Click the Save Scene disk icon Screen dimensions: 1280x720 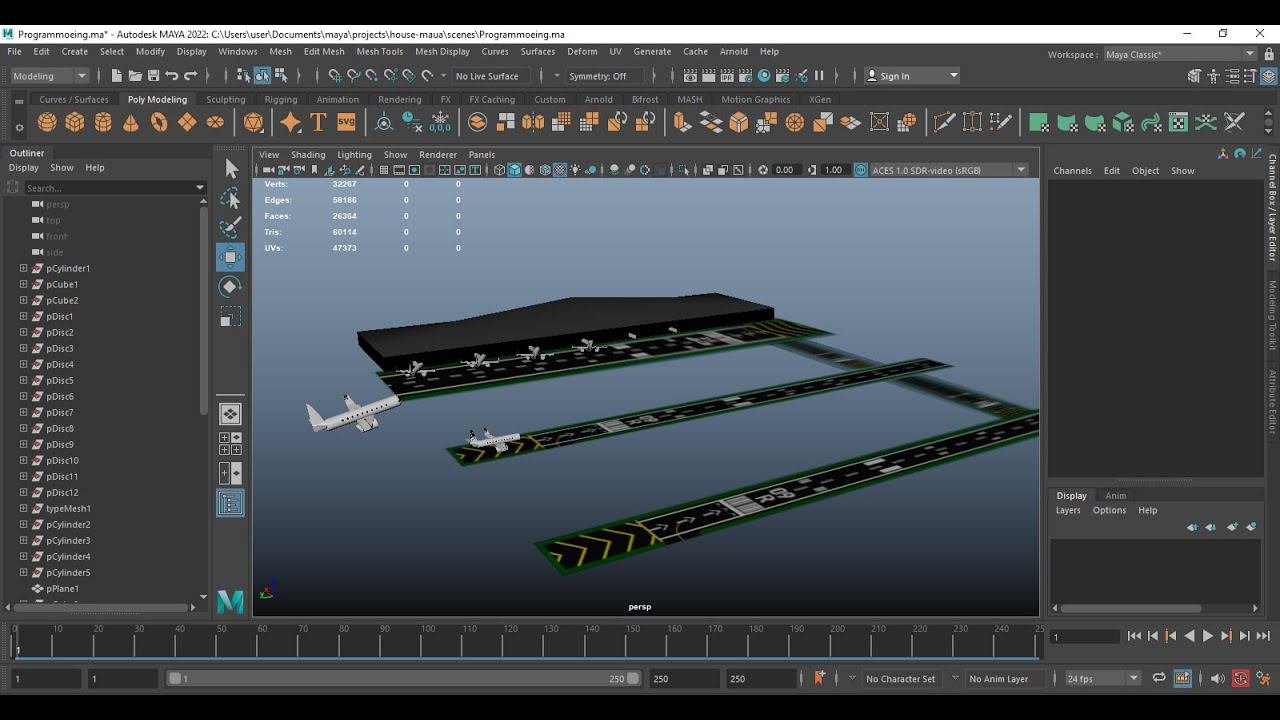pyautogui.click(x=153, y=76)
